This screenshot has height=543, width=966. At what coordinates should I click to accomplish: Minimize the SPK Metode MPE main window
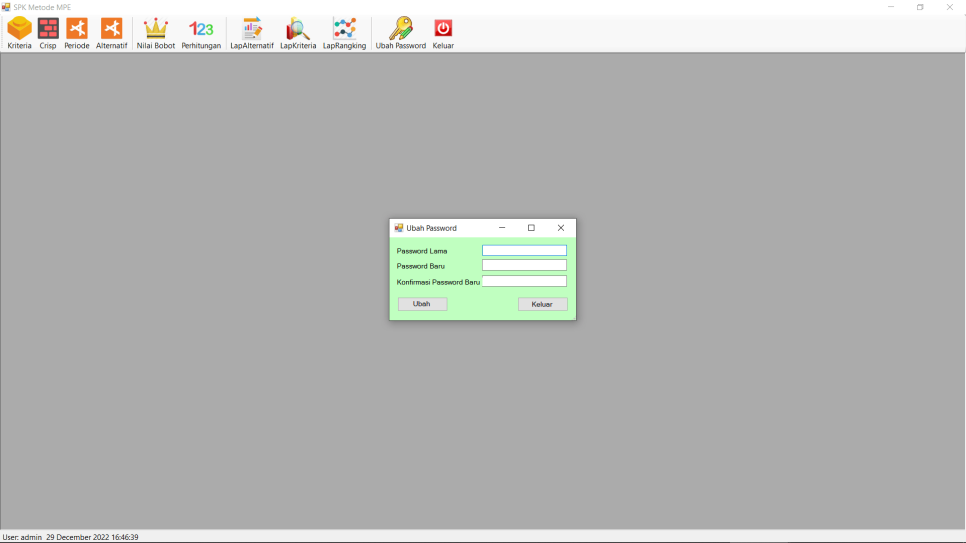[891, 7]
